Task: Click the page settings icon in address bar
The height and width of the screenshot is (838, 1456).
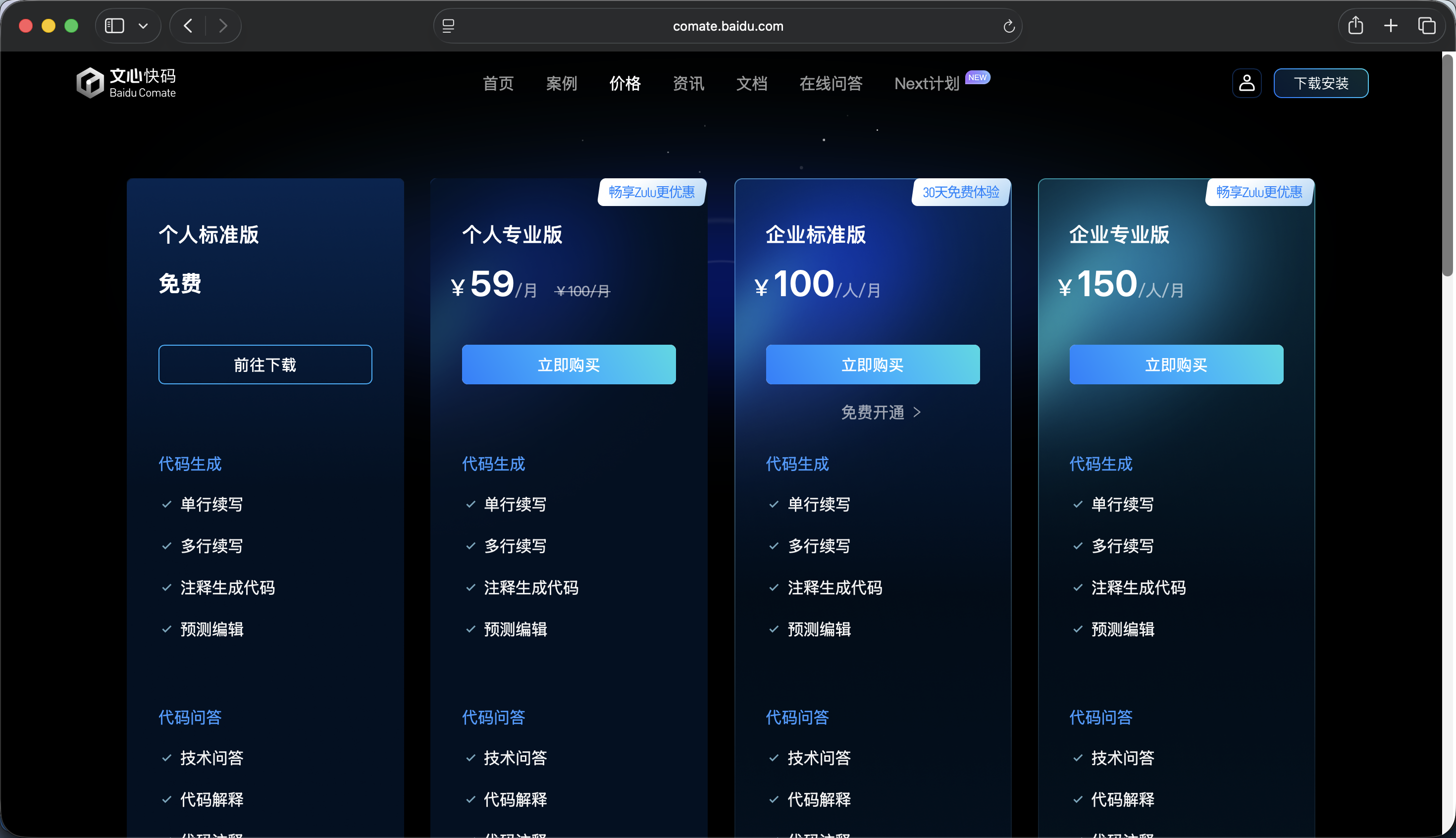Action: point(448,26)
